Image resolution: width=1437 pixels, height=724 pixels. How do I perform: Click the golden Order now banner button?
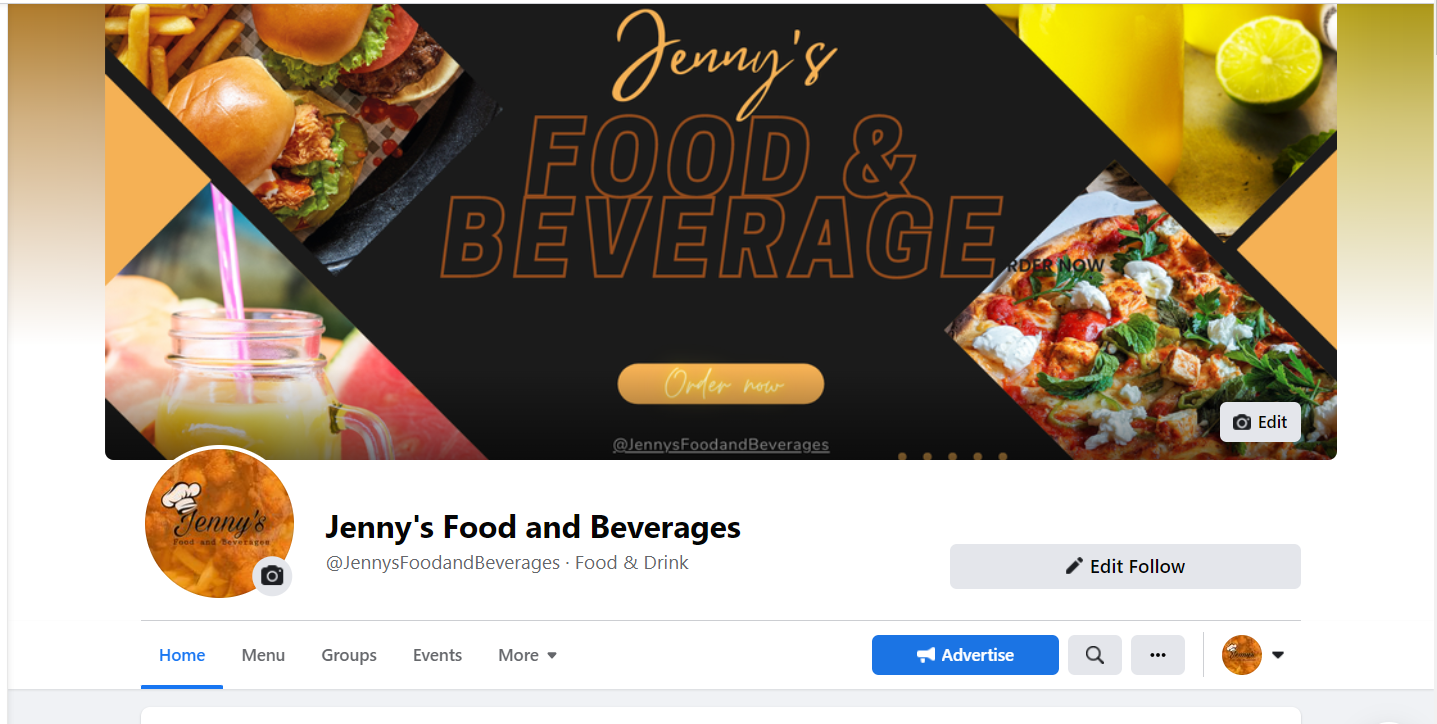[x=721, y=384]
